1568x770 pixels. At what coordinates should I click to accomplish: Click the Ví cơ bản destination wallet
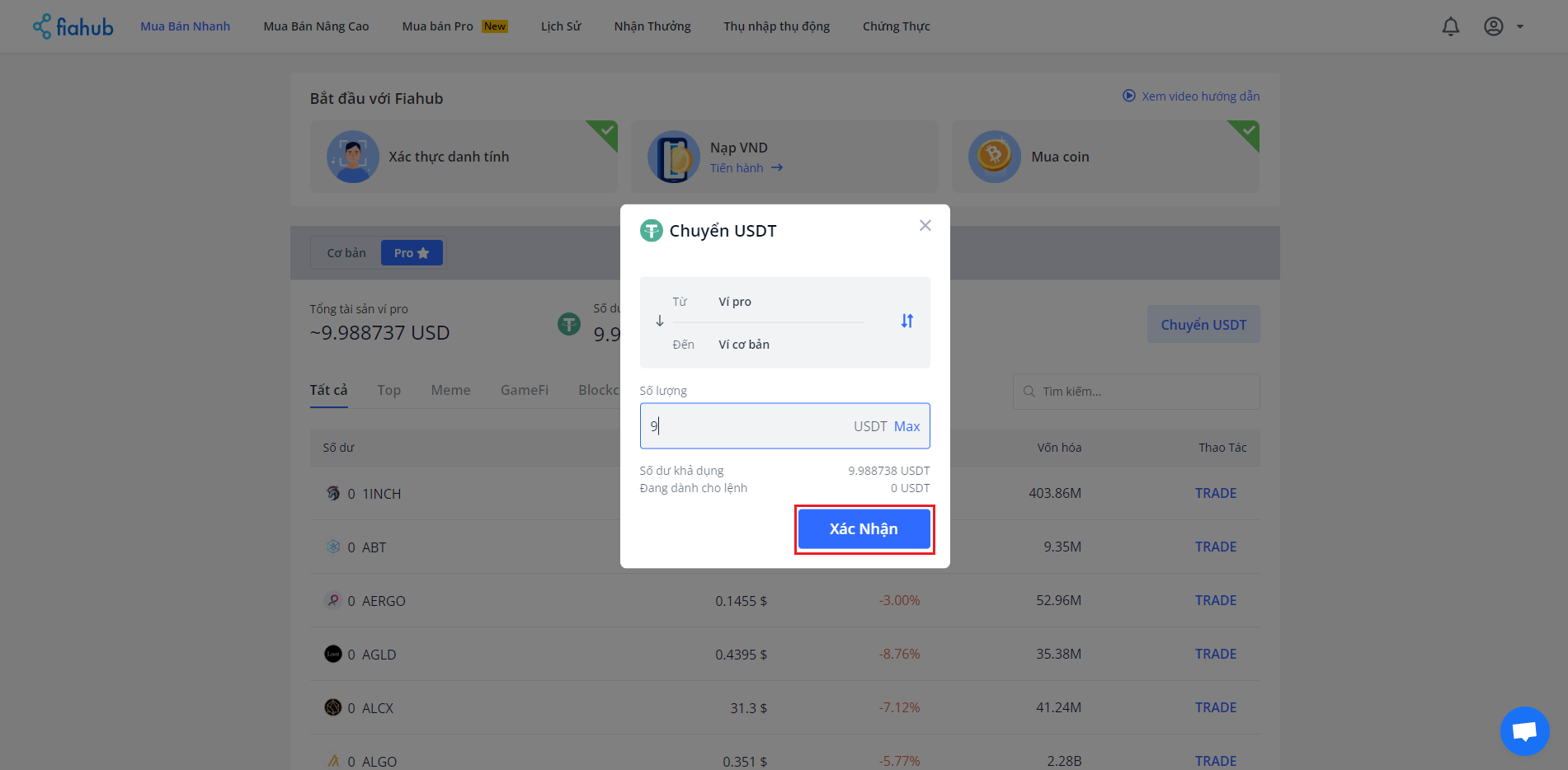coord(744,345)
